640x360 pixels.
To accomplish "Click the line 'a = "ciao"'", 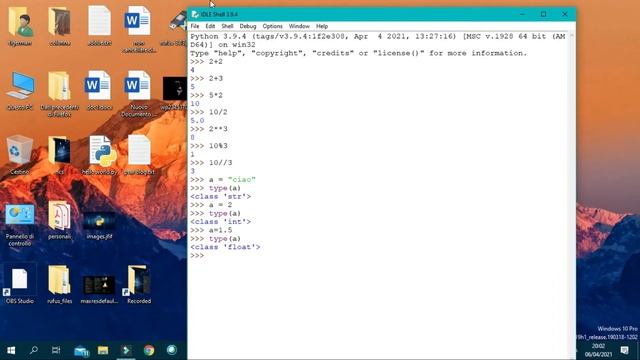I will tap(232, 180).
